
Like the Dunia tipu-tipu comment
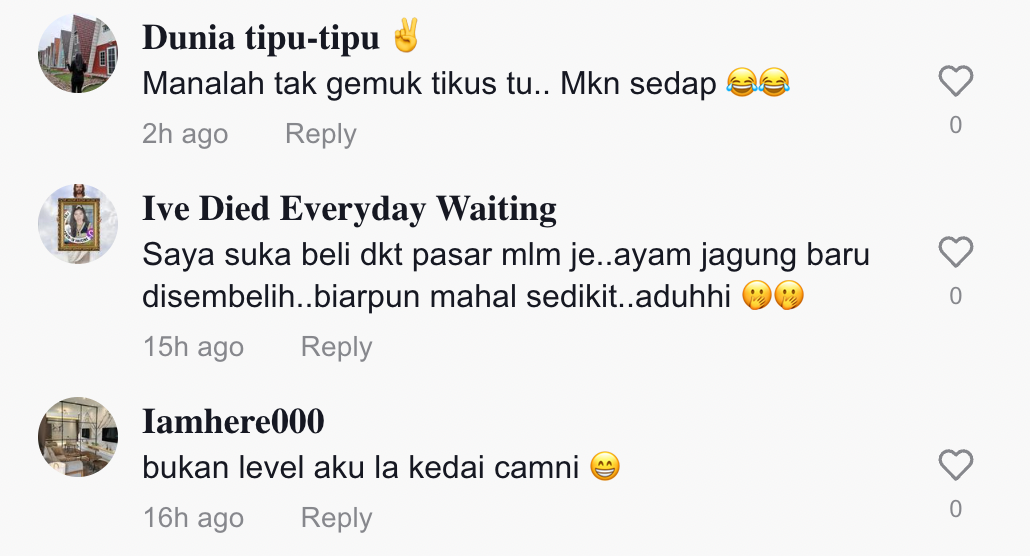[x=955, y=81]
